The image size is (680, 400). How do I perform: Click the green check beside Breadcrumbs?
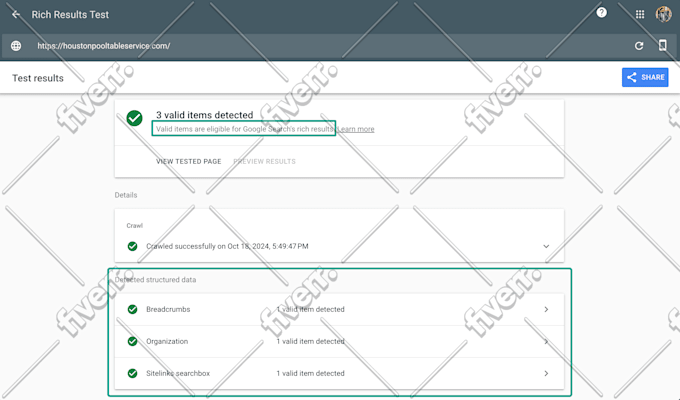coord(133,309)
